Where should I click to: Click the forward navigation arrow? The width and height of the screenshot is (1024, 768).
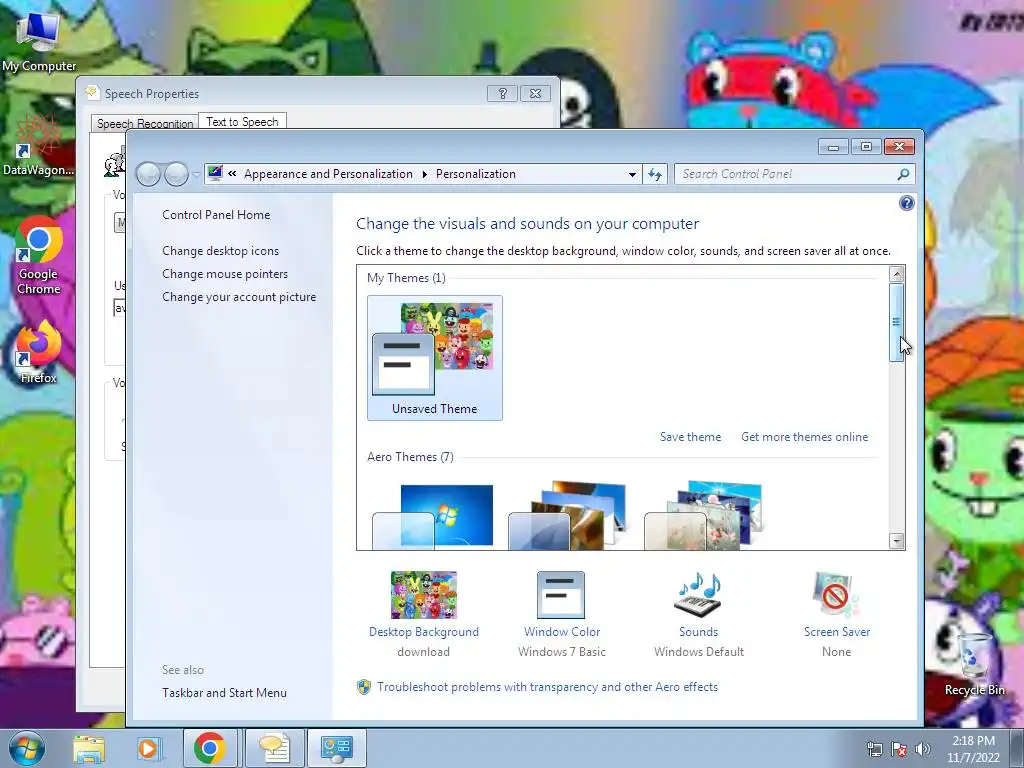pyautogui.click(x=176, y=174)
